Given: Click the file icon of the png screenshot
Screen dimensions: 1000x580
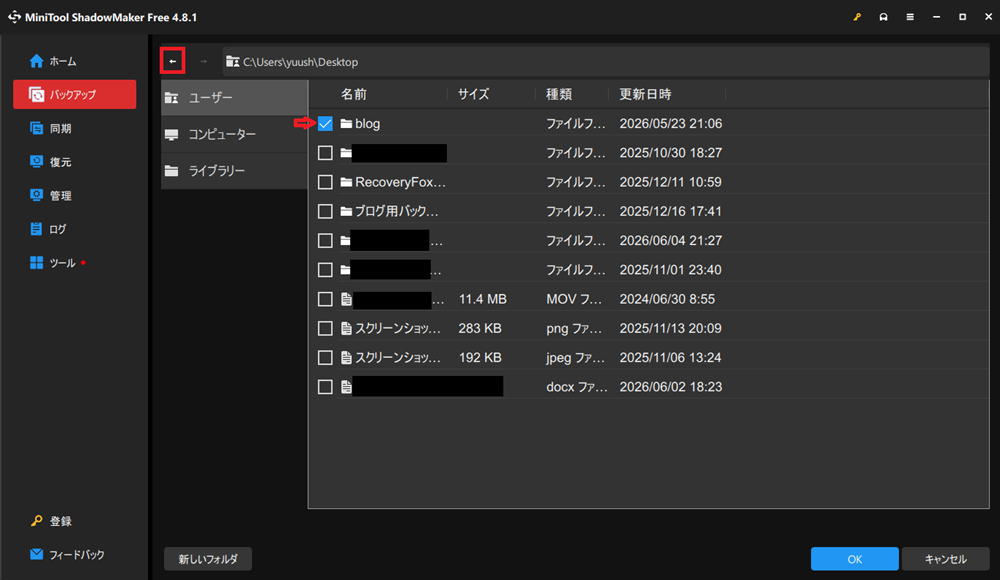Looking at the screenshot, I should (346, 329).
